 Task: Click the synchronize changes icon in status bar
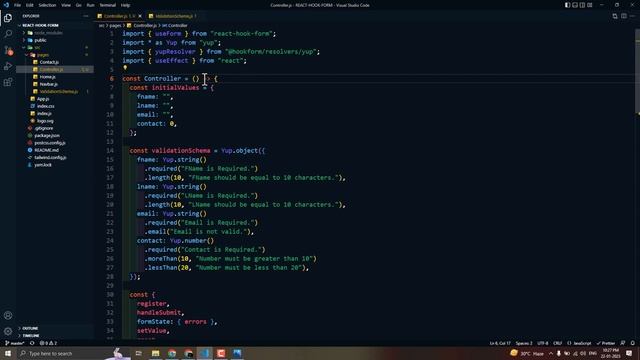32,343
